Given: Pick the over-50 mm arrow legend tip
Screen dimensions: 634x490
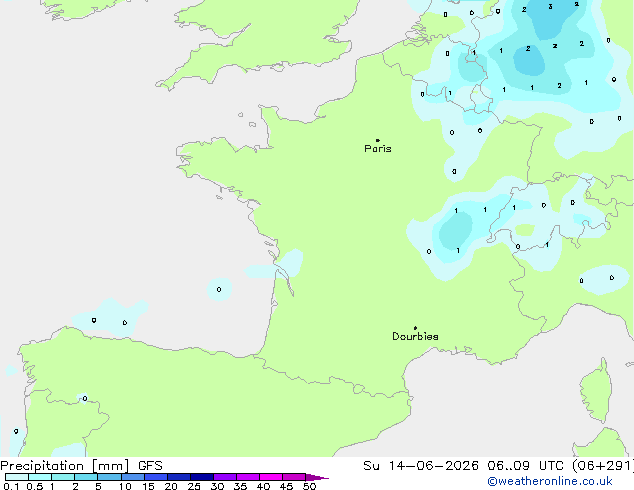Looking at the screenshot, I should (x=317, y=477).
